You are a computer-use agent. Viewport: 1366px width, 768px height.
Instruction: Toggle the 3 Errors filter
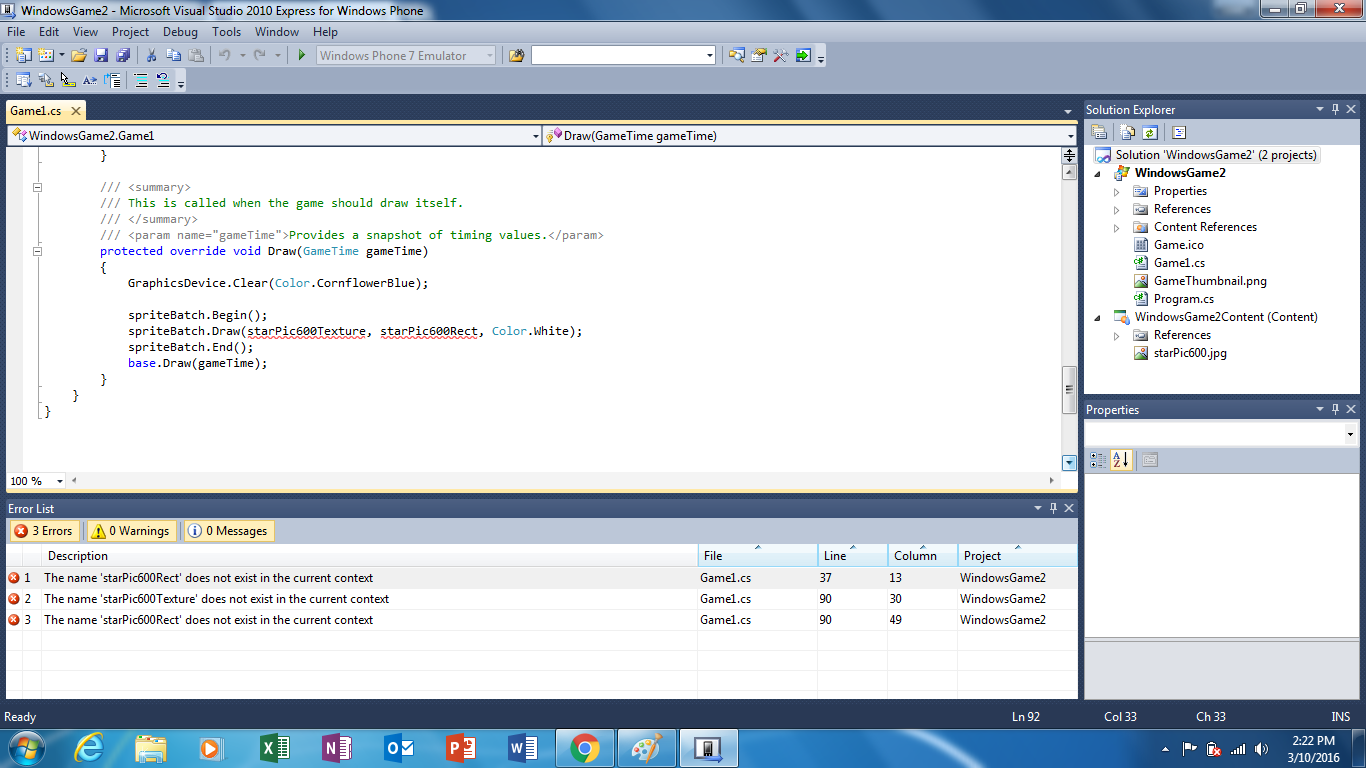(44, 531)
